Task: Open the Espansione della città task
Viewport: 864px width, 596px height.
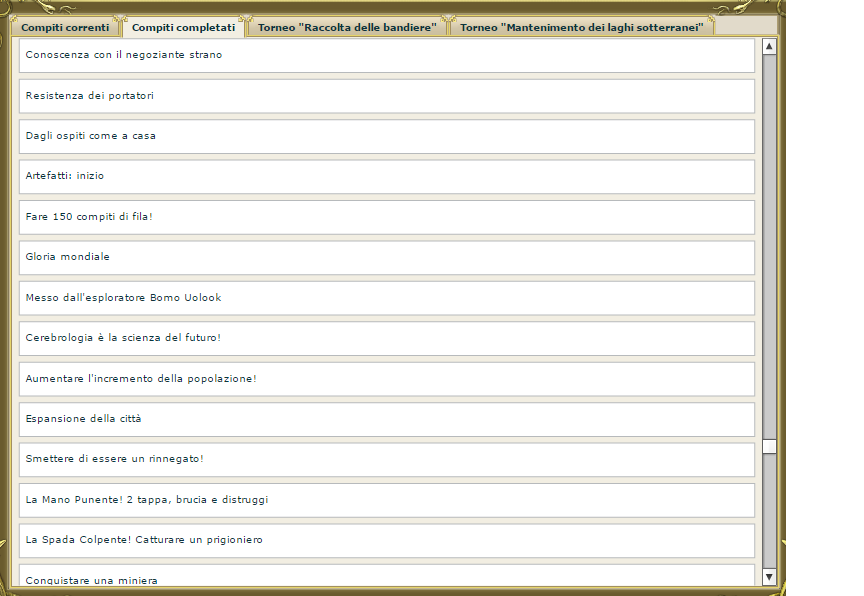Action: 386,419
